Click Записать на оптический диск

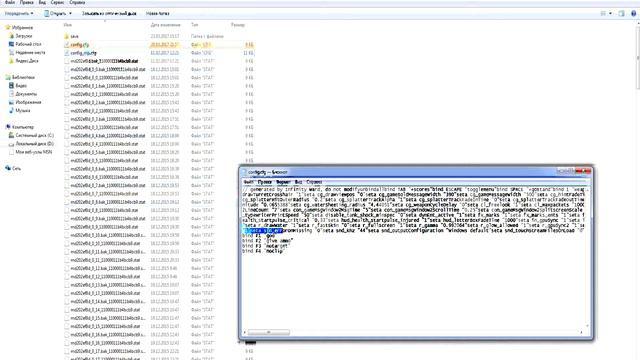point(109,13)
